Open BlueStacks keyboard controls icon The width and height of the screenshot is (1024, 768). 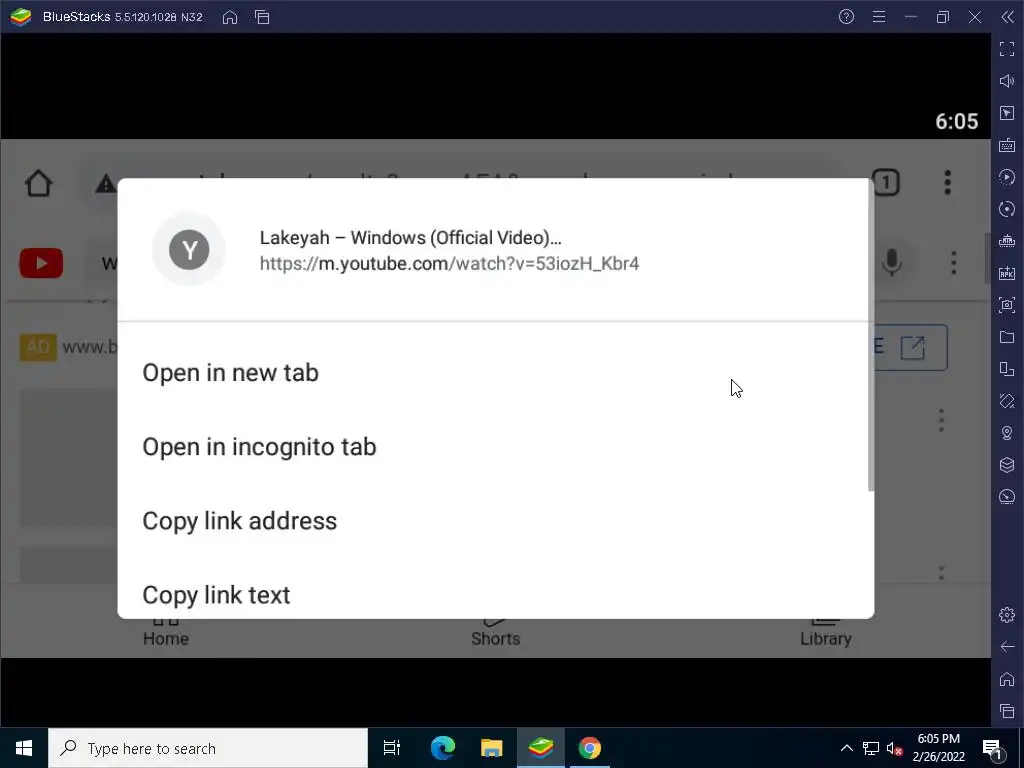coord(1007,145)
